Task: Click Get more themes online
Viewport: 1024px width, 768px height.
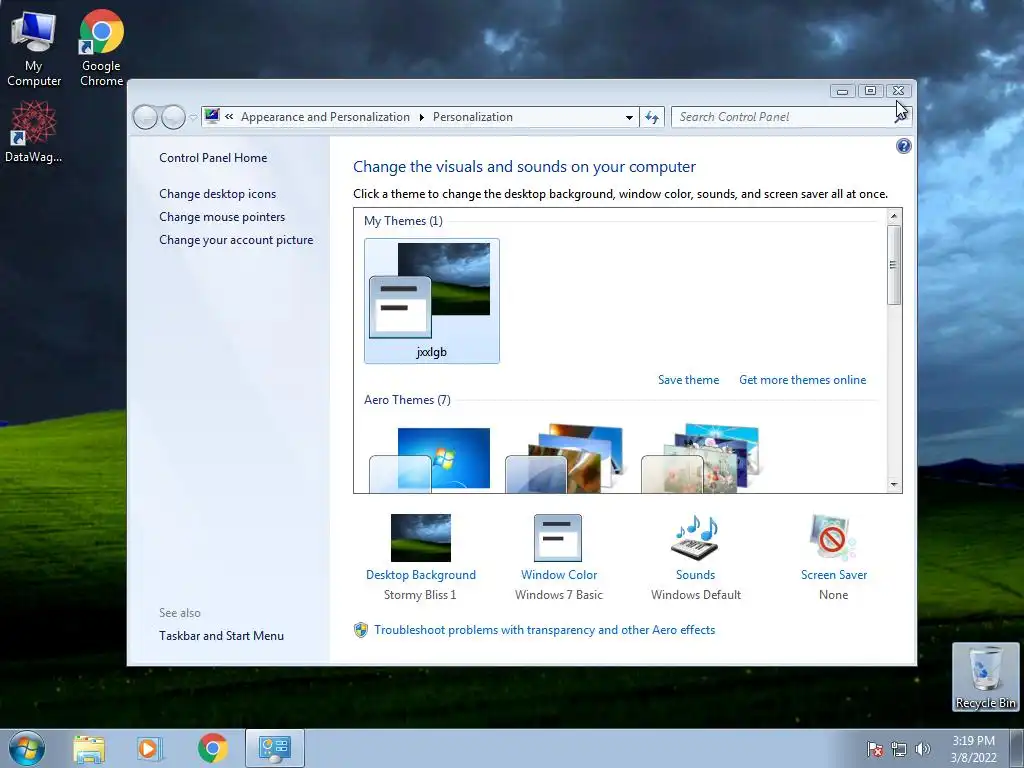Action: click(x=803, y=379)
